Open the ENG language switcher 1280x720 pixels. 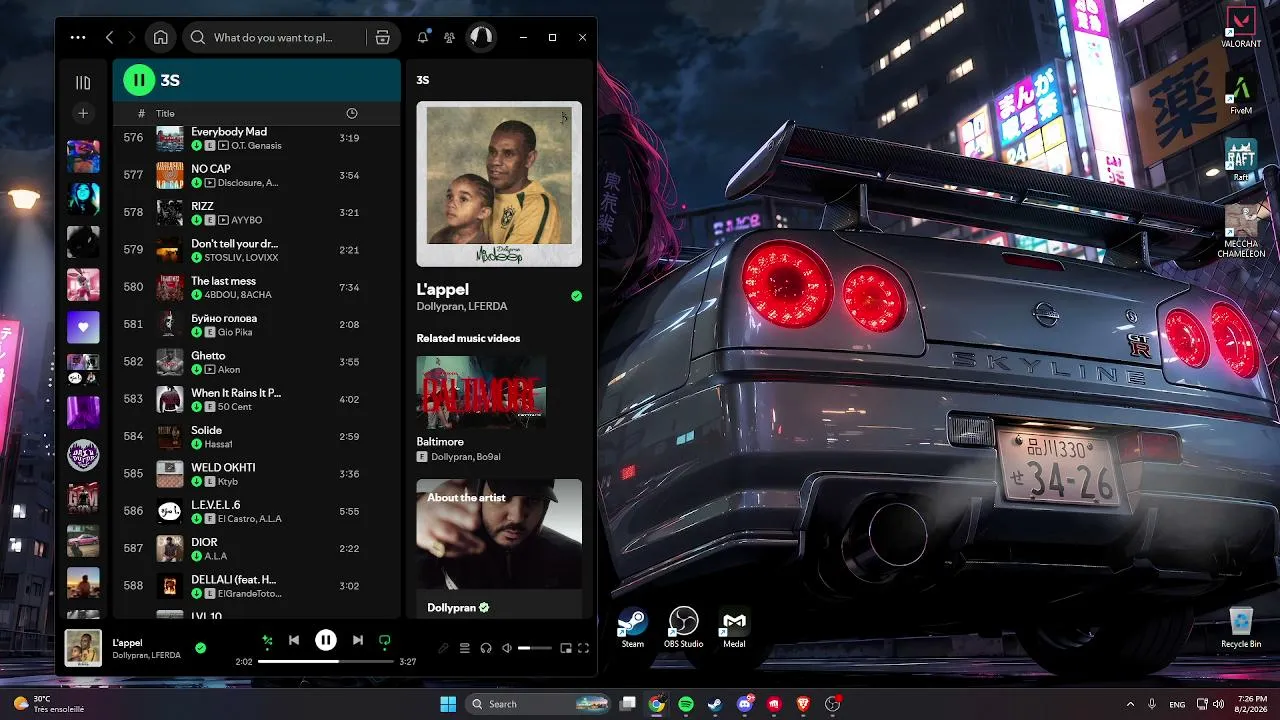tap(1177, 704)
